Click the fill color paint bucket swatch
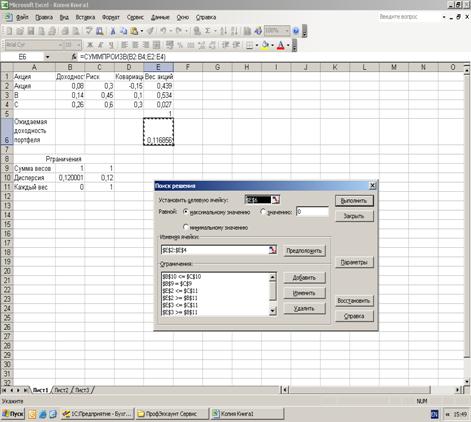Viewport: 471px width, 422px height. (x=265, y=45)
